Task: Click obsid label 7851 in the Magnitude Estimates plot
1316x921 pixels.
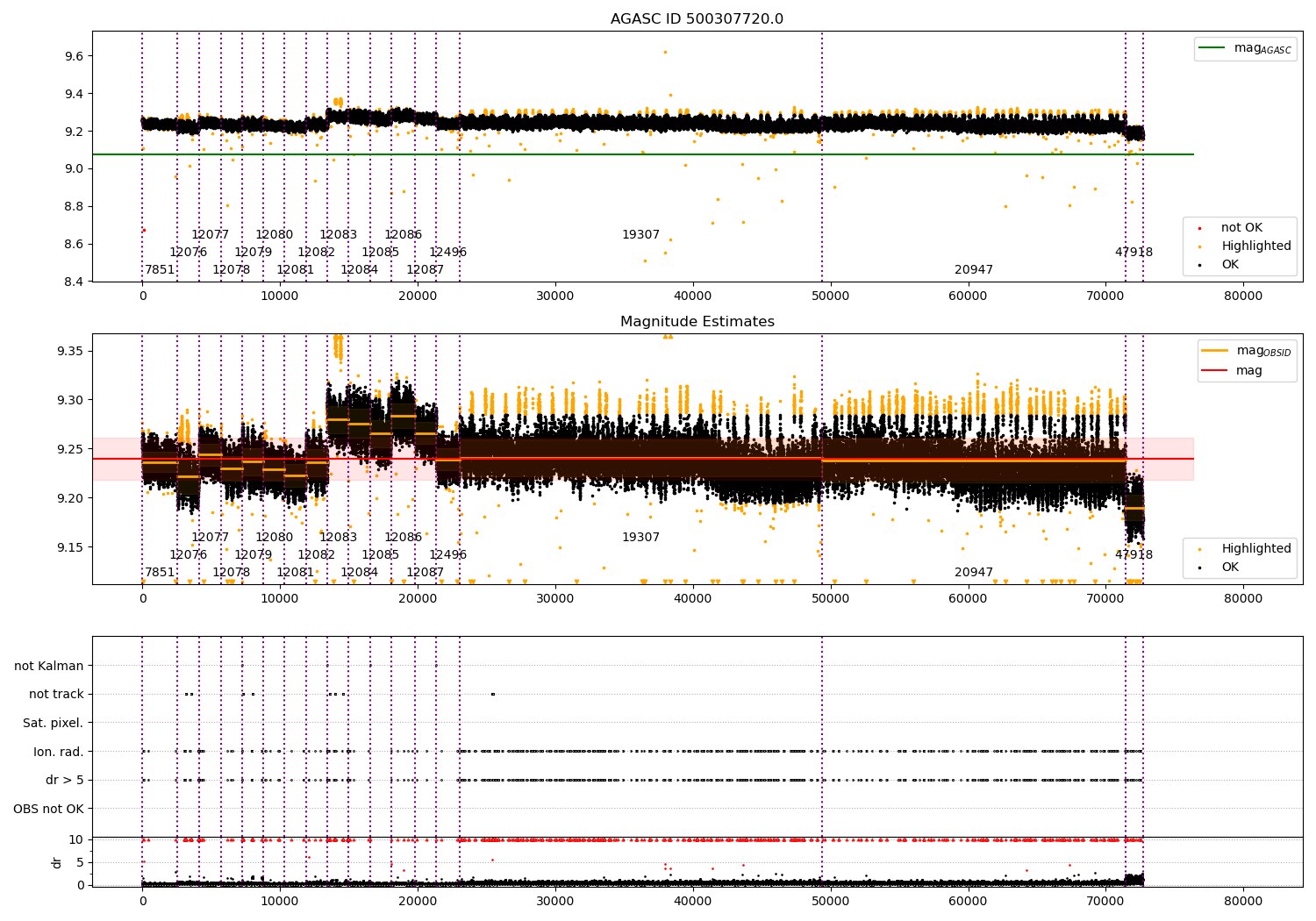Action: click(x=161, y=573)
